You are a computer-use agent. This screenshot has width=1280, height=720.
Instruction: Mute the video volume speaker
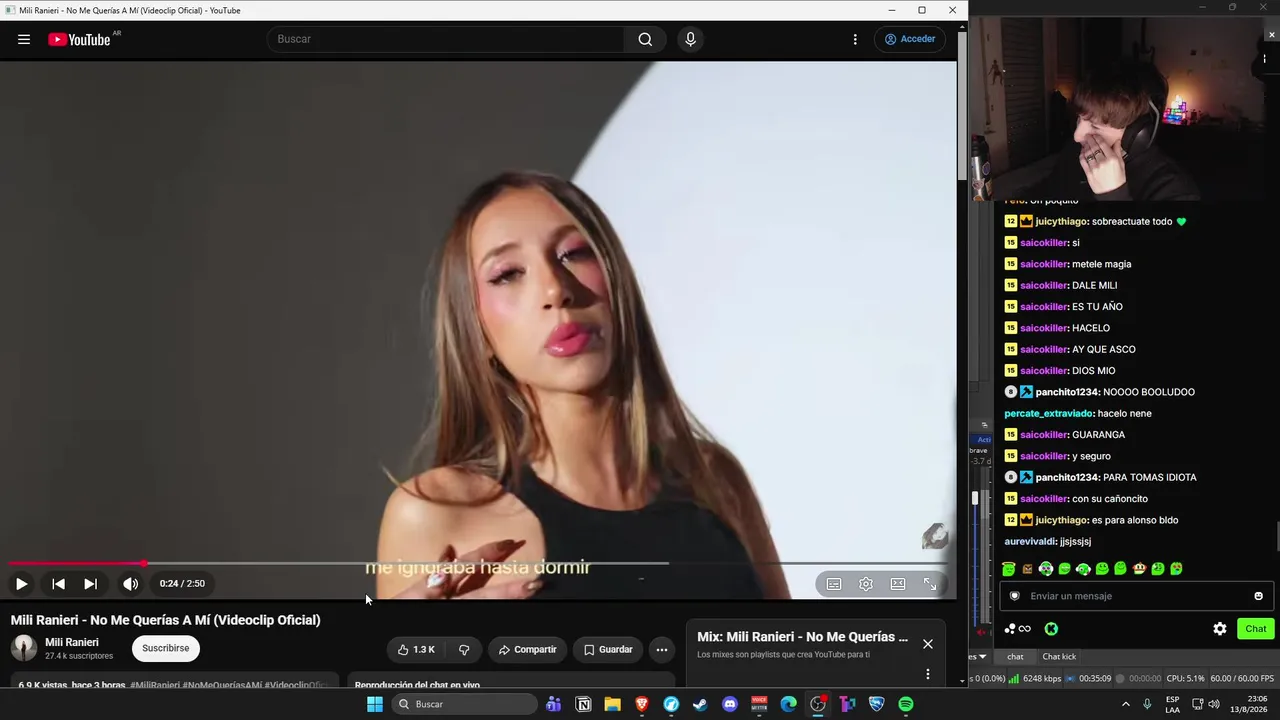[131, 584]
